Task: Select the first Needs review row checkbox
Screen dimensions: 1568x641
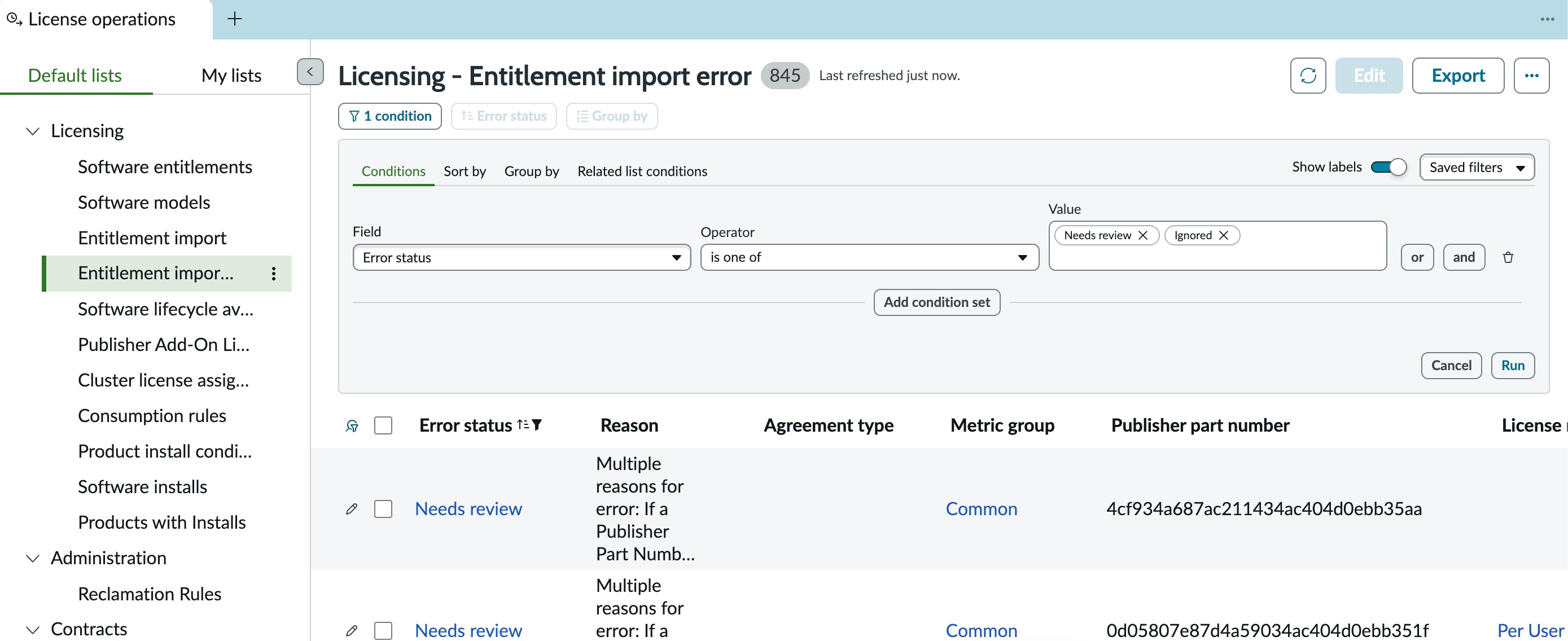Action: point(383,509)
